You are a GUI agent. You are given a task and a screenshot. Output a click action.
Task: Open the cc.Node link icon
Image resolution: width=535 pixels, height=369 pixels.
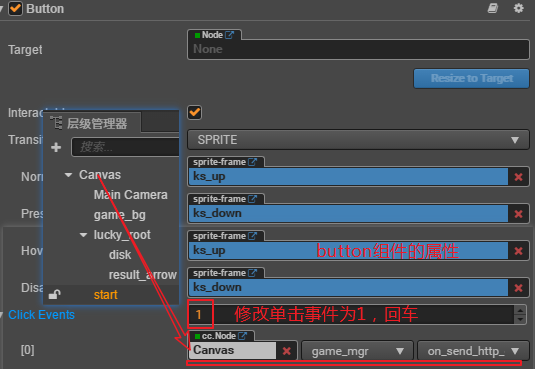(x=243, y=336)
